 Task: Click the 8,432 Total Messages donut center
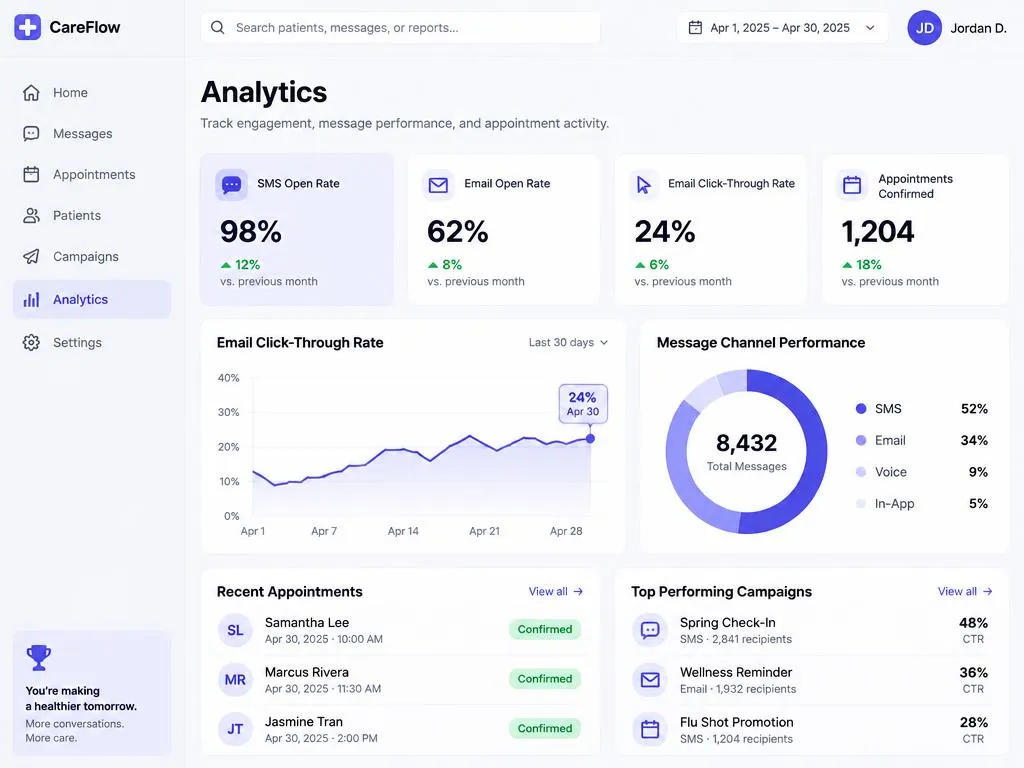(x=746, y=451)
